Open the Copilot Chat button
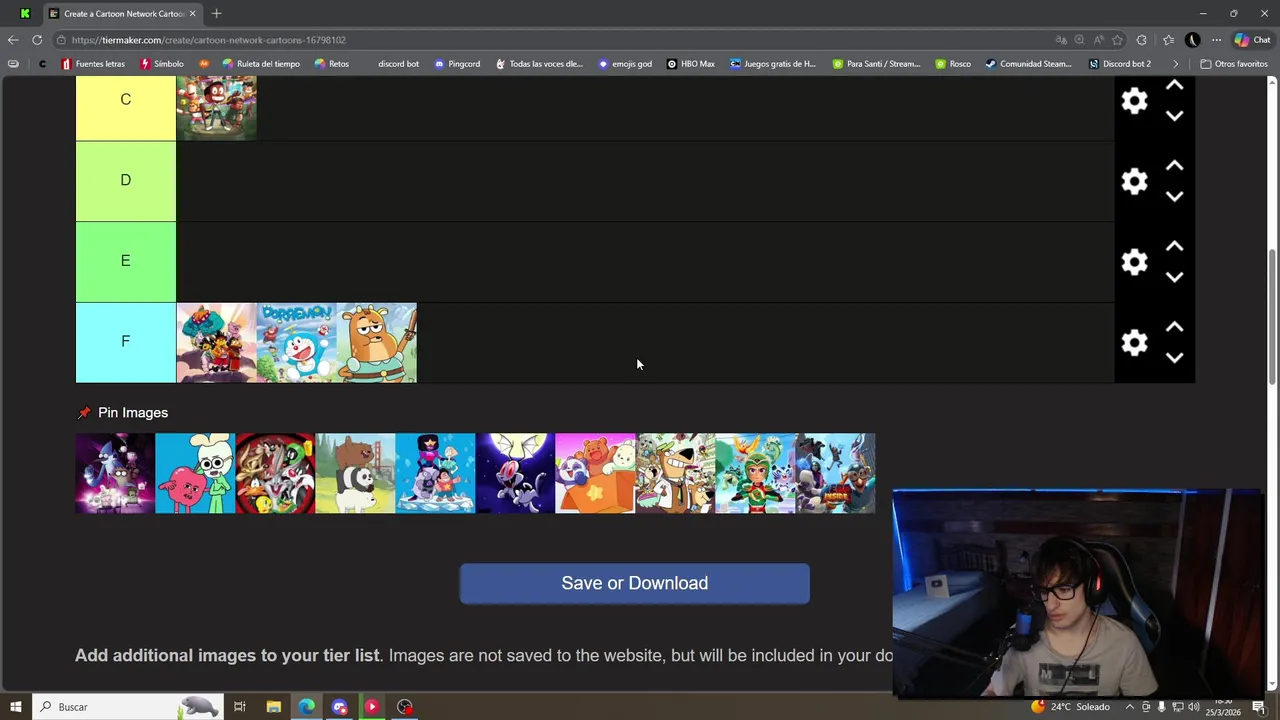1280x720 pixels. point(1251,40)
